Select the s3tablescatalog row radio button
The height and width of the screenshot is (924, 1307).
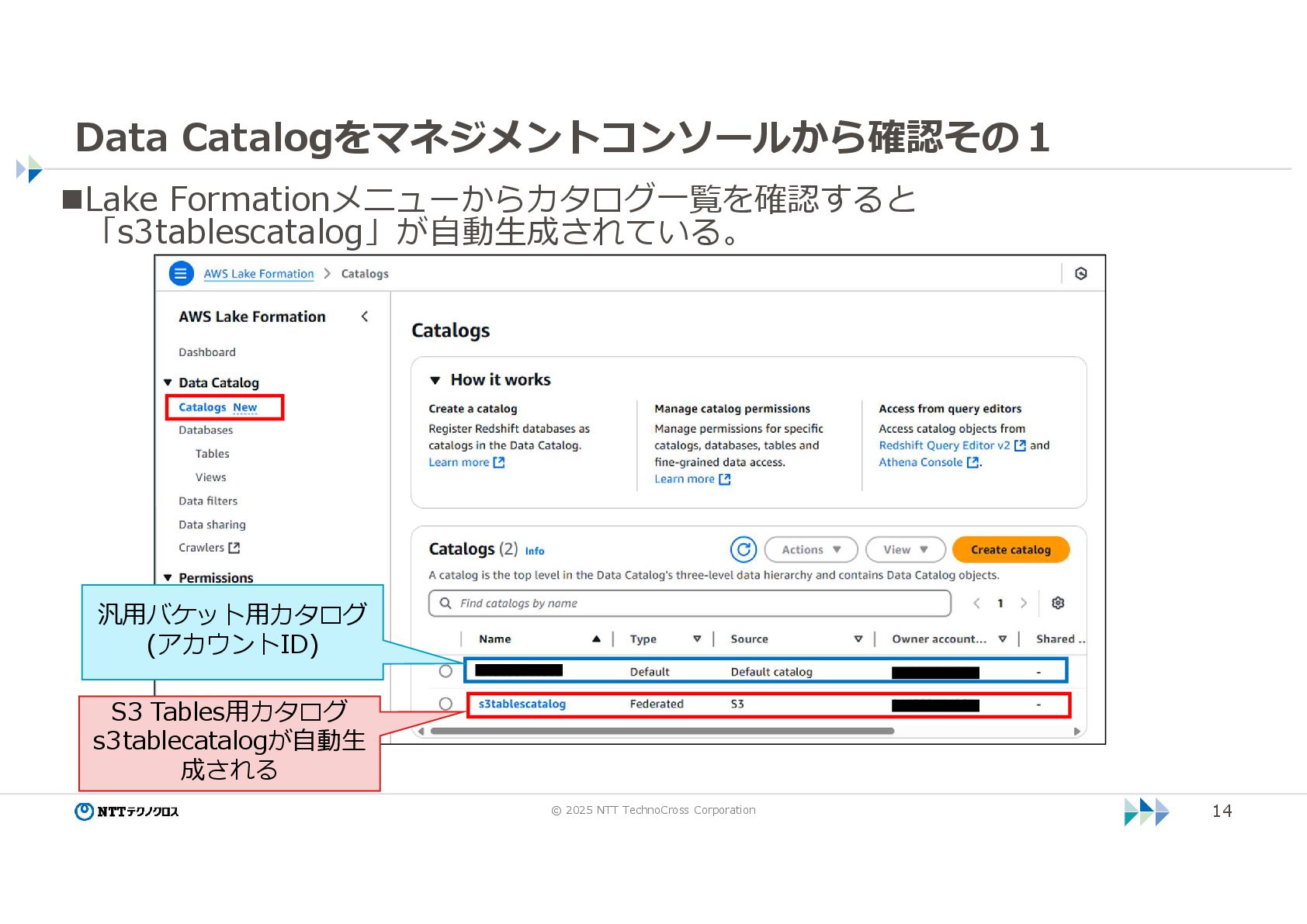pos(445,704)
